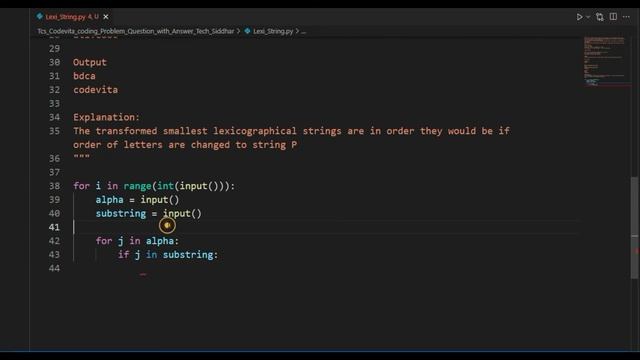Click the closing triple quotes on line 36
Screen dimensions: 640x360
click(x=81, y=157)
